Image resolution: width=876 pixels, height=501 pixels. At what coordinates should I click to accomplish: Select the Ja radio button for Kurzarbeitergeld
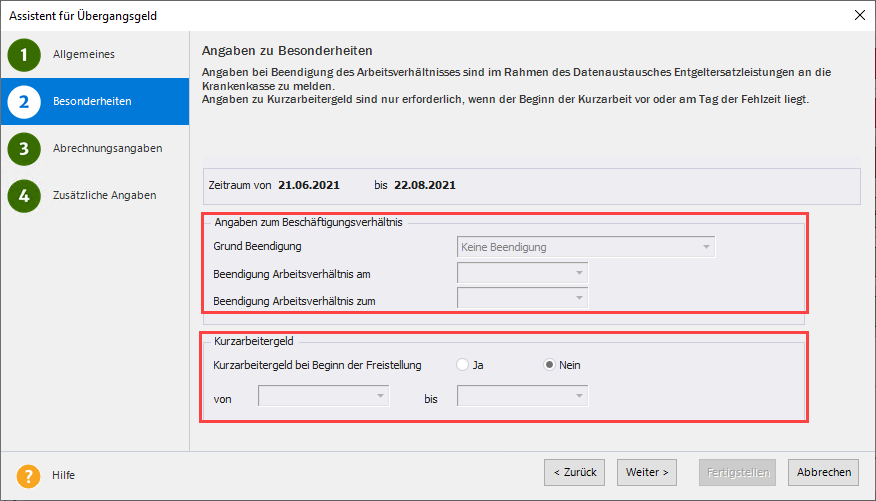[x=462, y=365]
